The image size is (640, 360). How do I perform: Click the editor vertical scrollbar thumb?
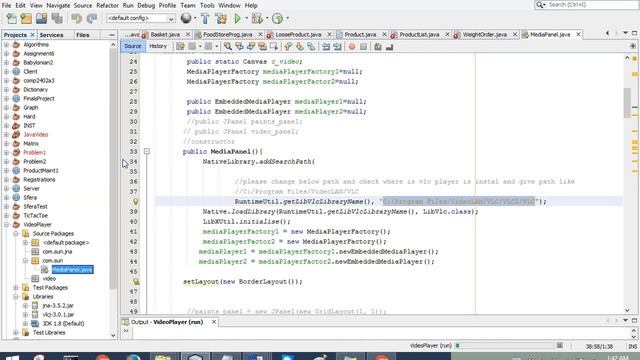point(627,103)
